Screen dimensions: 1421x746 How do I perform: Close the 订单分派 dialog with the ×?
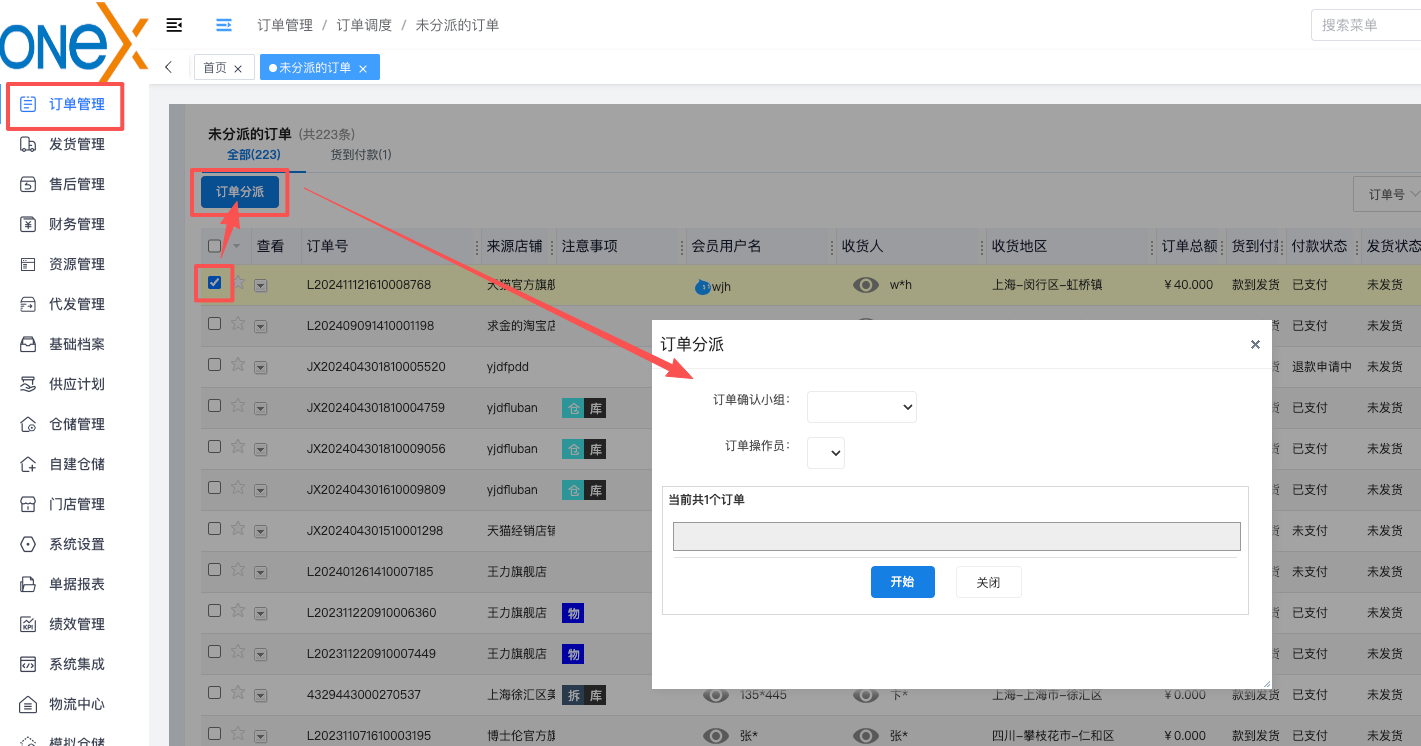(x=1256, y=344)
